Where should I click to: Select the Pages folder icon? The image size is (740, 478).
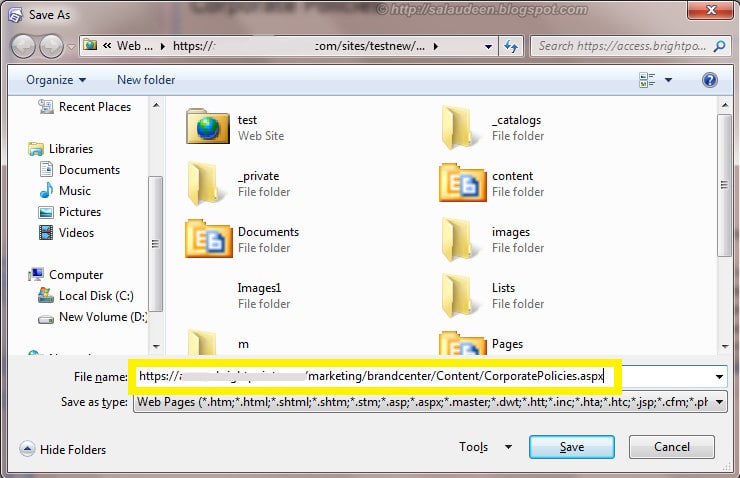pyautogui.click(x=462, y=343)
